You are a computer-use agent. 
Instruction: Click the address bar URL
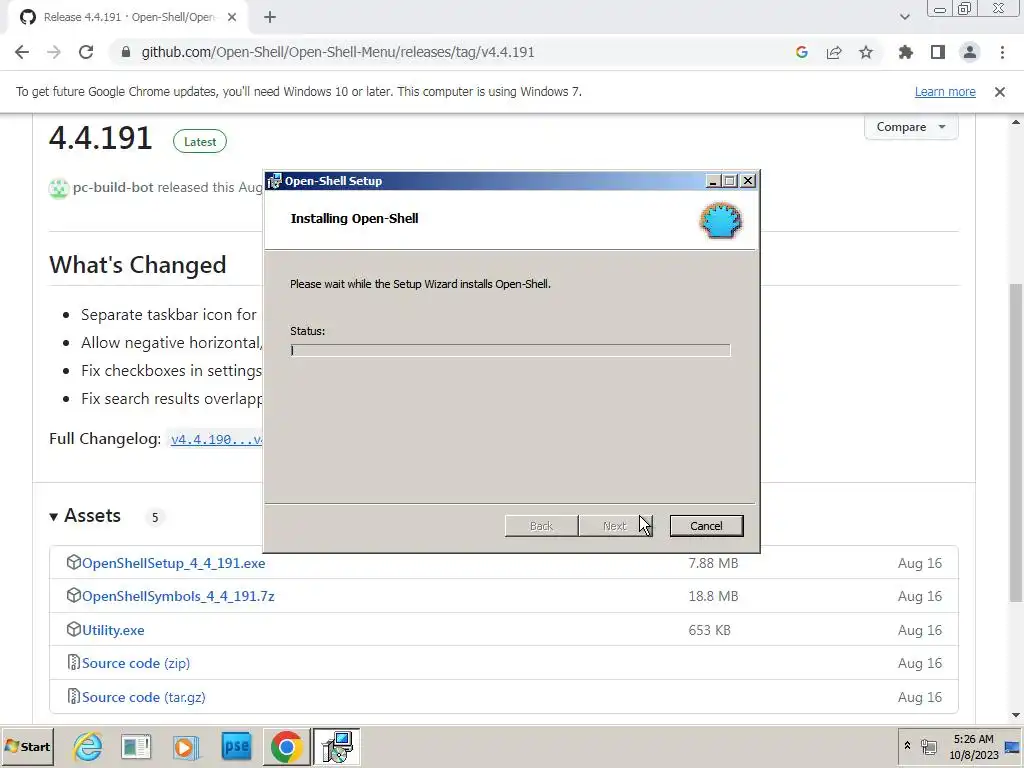tap(338, 52)
